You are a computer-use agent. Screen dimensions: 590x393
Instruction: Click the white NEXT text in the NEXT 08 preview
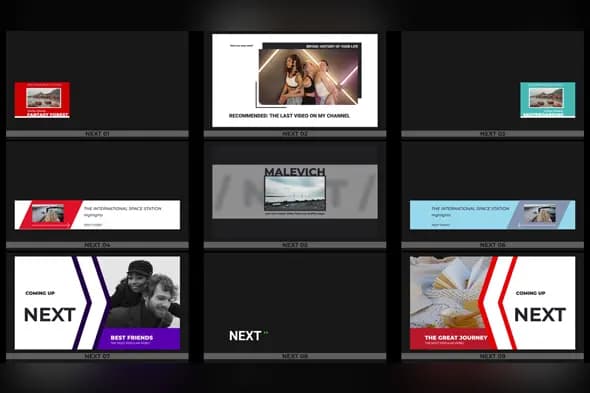(x=245, y=336)
